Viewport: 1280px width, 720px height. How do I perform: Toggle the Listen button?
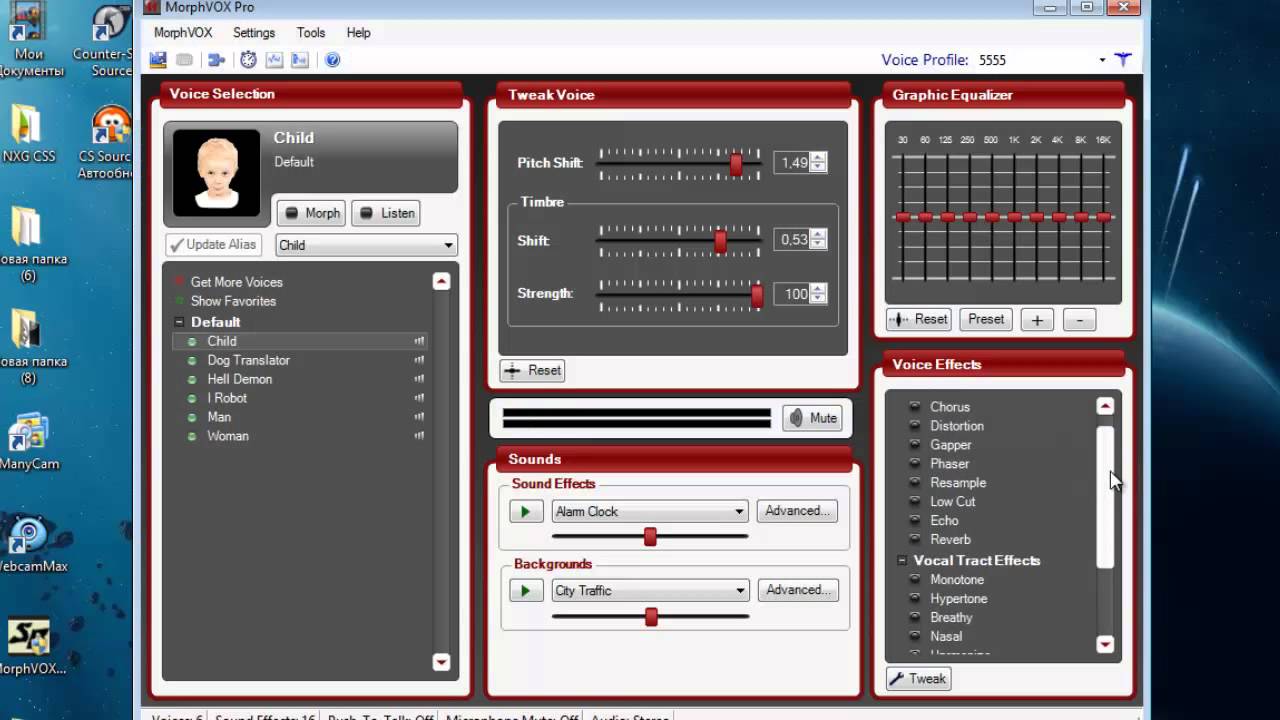[386, 213]
